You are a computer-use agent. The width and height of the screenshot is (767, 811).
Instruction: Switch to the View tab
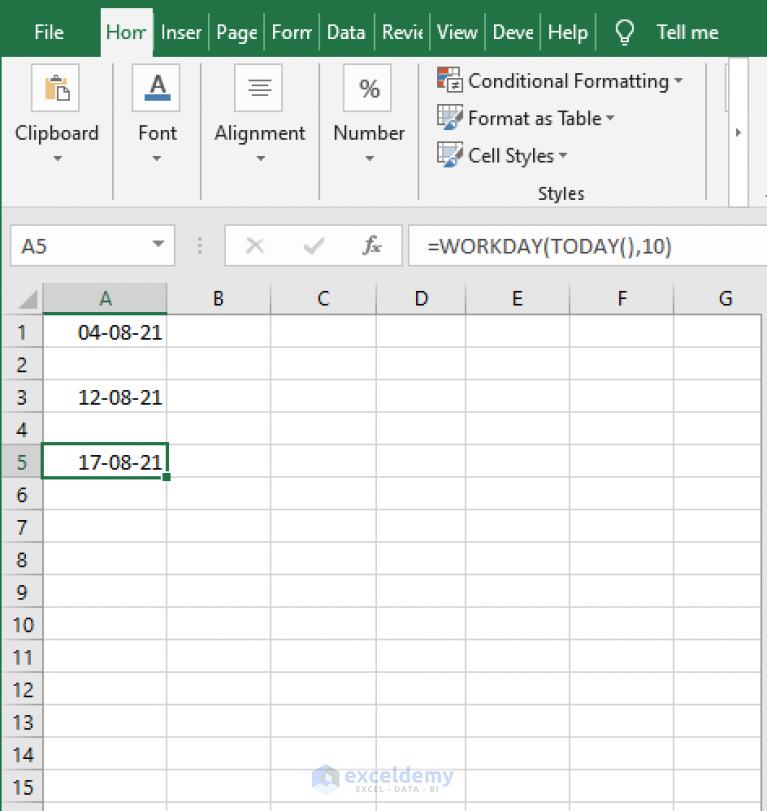[457, 32]
